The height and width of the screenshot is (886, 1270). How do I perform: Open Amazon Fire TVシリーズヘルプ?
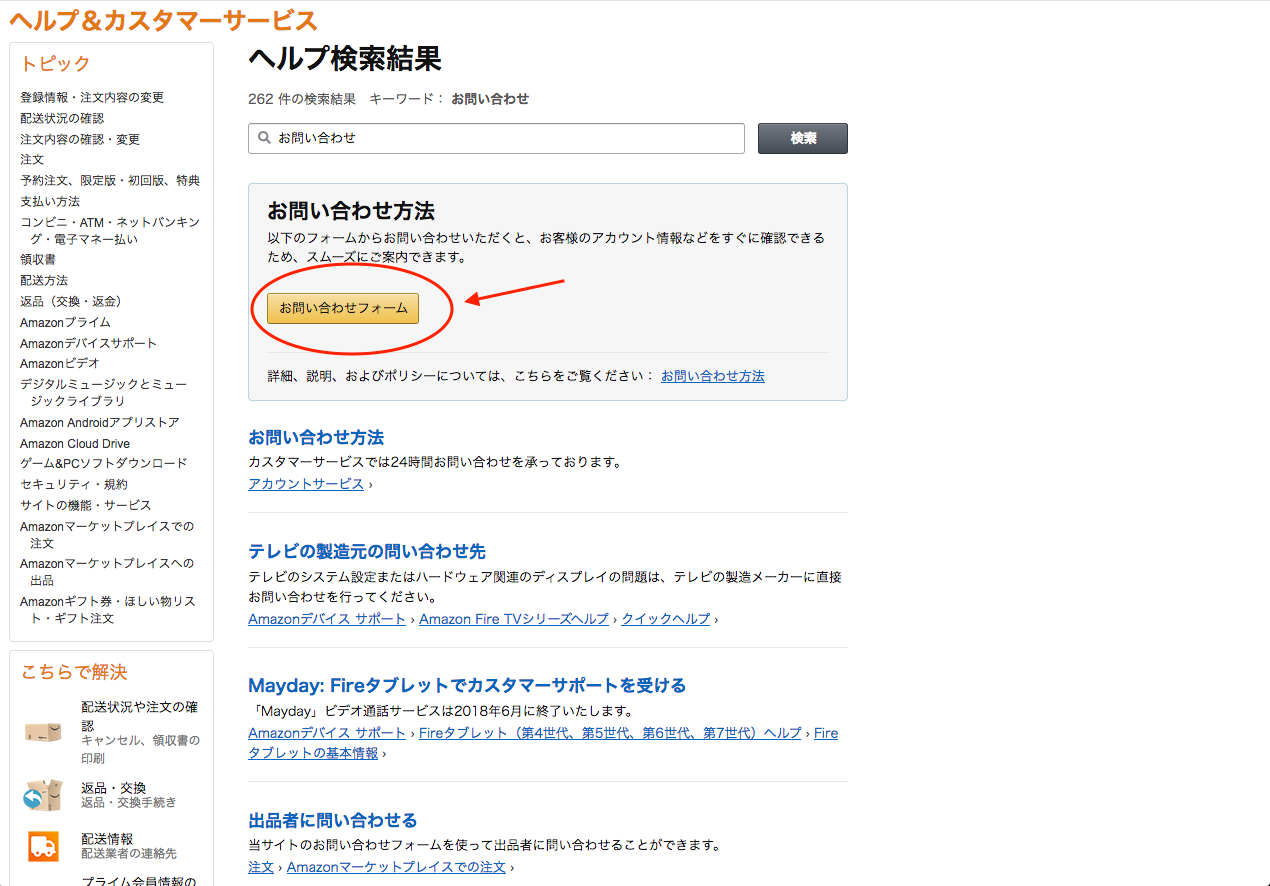pyautogui.click(x=512, y=618)
